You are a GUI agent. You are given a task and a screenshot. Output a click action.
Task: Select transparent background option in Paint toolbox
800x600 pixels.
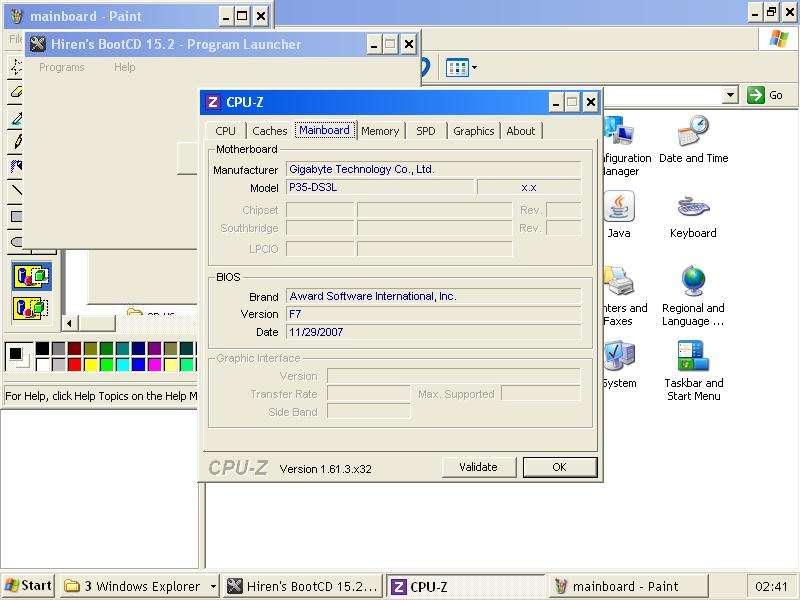31,307
